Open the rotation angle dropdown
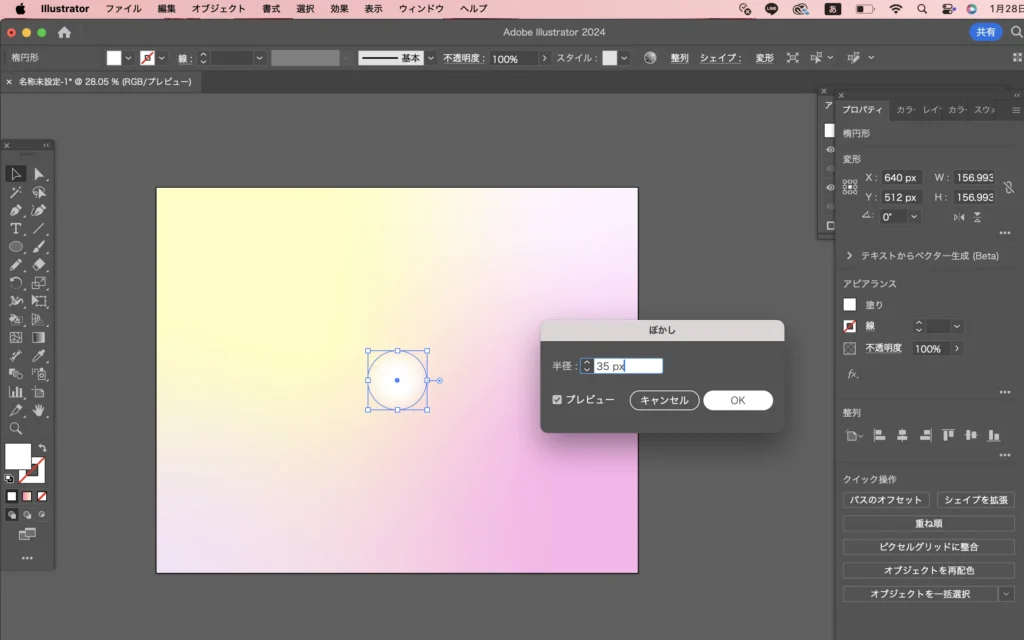Viewport: 1024px width, 640px height. click(914, 217)
